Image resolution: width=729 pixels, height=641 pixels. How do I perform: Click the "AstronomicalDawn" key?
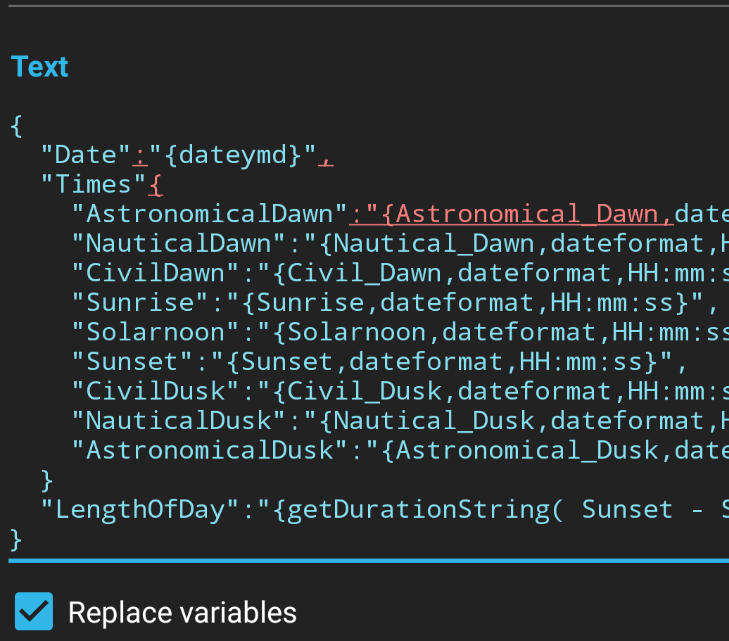209,213
